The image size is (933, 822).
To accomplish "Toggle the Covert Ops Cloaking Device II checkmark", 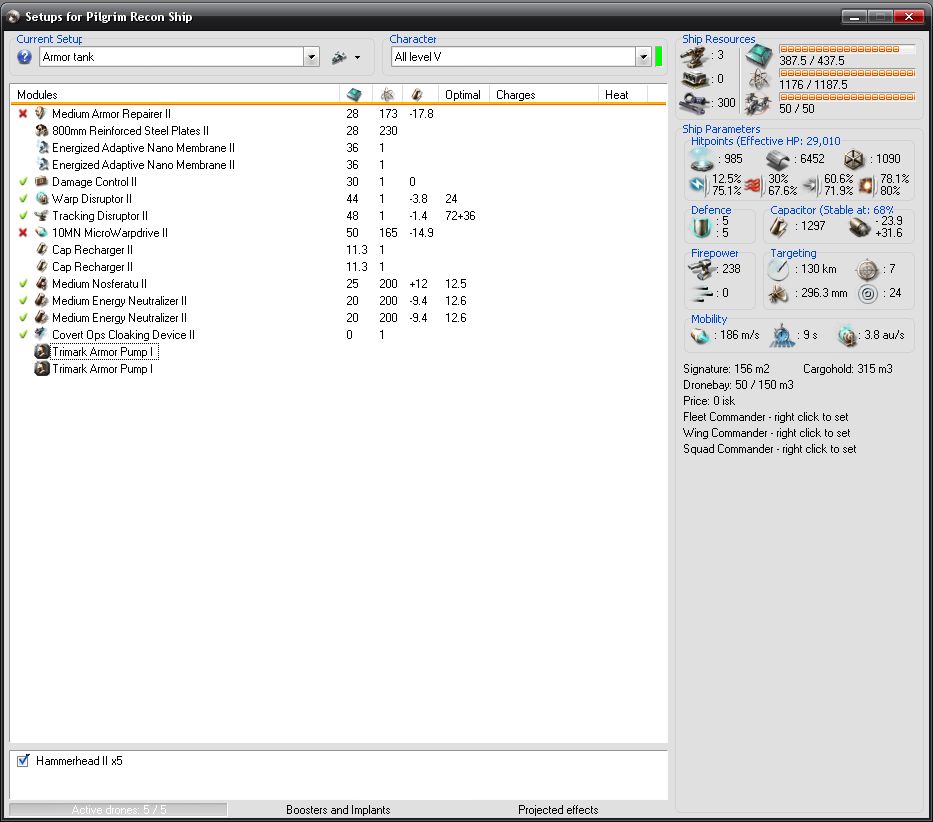I will [x=23, y=335].
